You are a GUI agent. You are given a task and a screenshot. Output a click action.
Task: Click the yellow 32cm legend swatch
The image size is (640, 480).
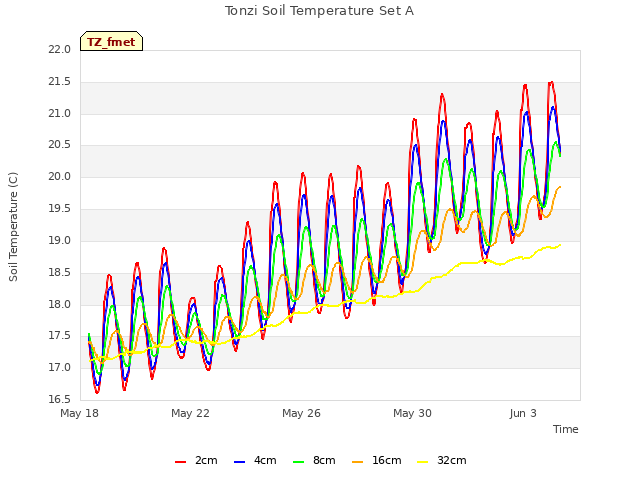[423, 462]
